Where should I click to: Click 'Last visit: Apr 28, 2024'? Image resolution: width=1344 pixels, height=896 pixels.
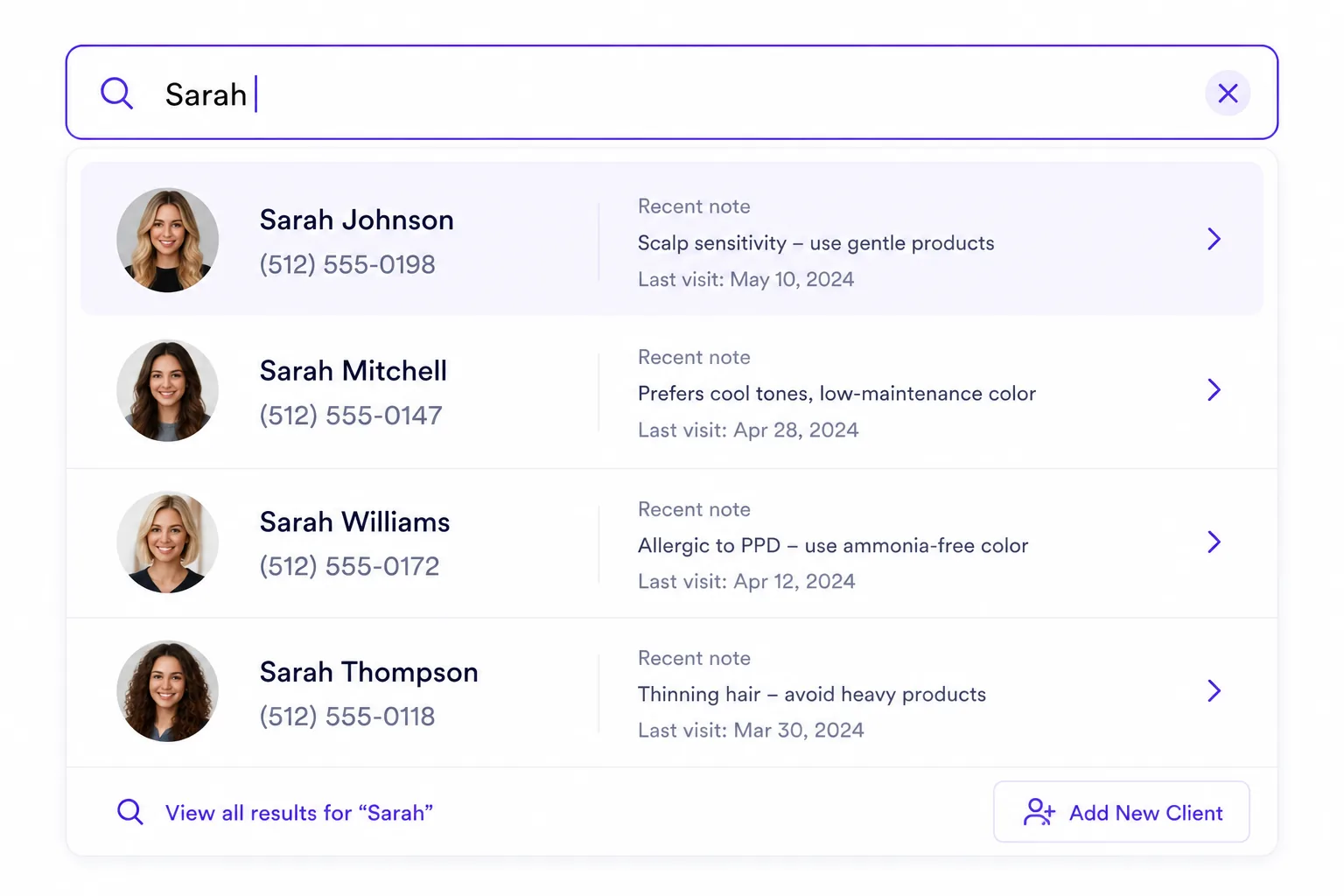(748, 430)
